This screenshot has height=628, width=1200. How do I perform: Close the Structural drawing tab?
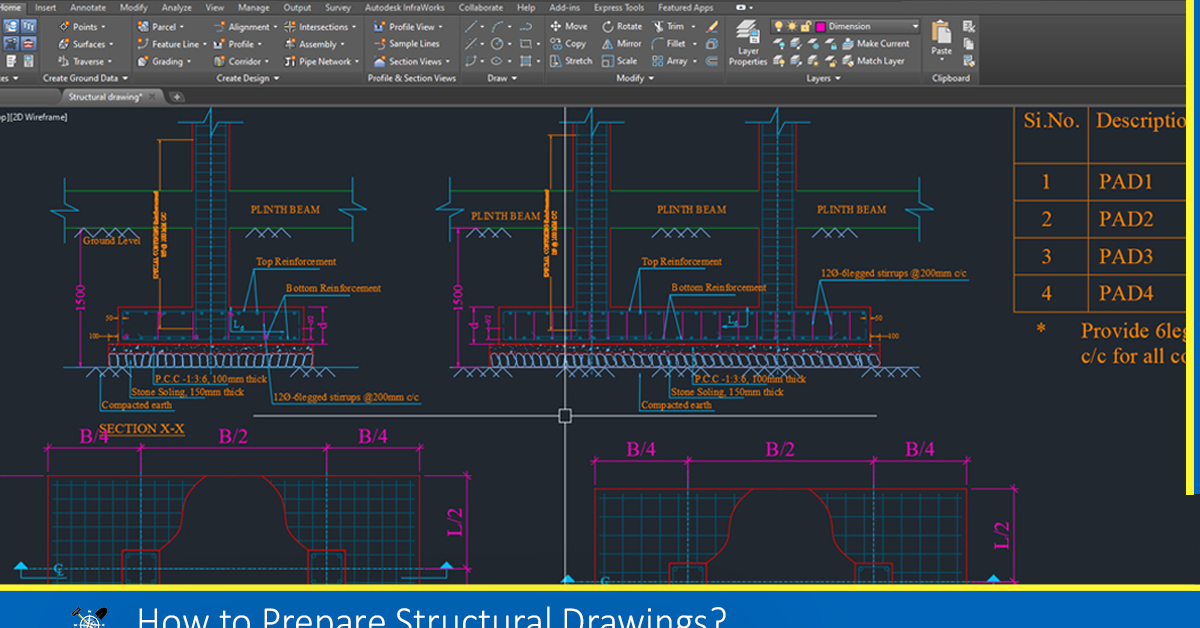click(153, 97)
